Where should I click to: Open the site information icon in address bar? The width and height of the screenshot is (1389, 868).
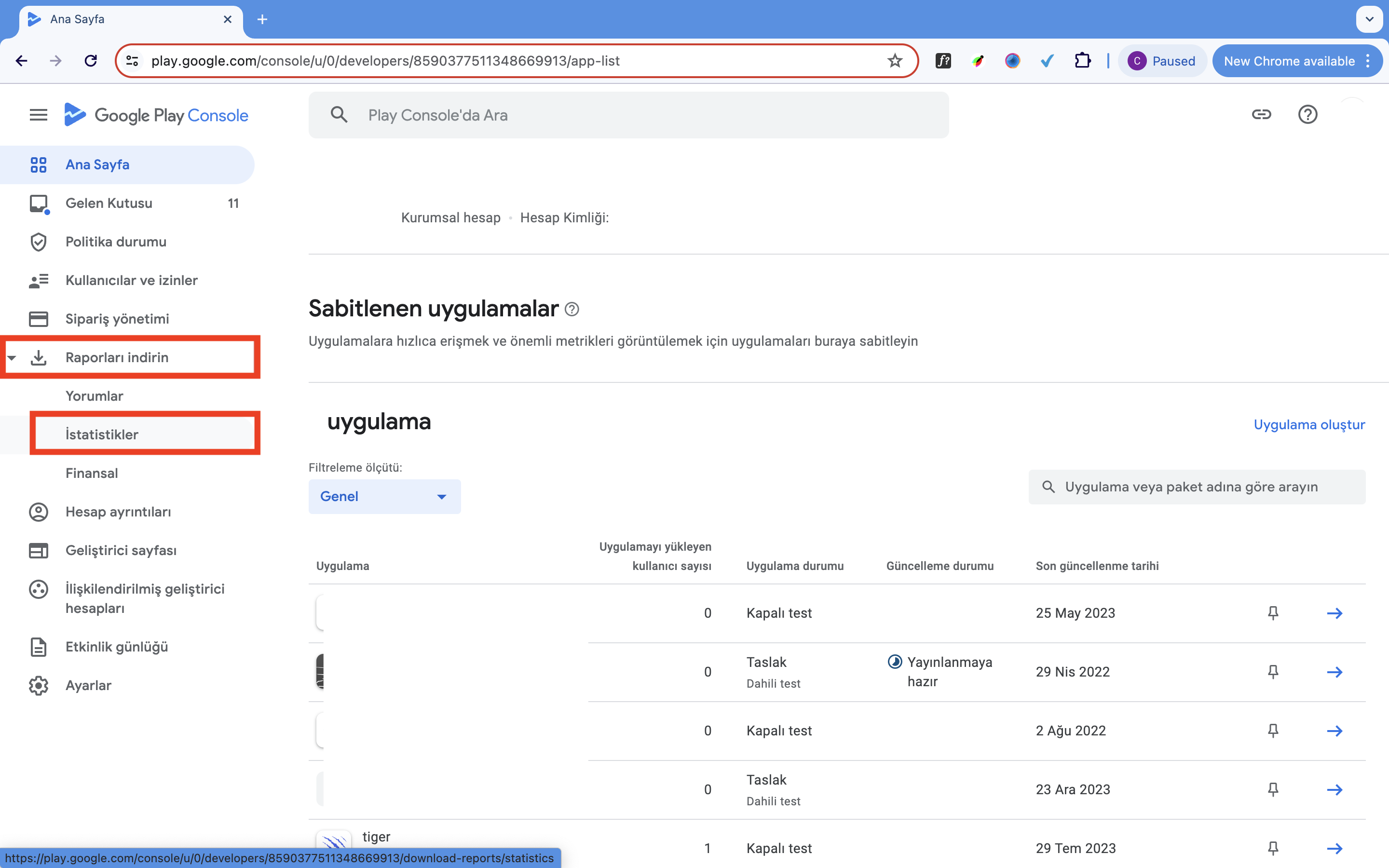[x=132, y=61]
